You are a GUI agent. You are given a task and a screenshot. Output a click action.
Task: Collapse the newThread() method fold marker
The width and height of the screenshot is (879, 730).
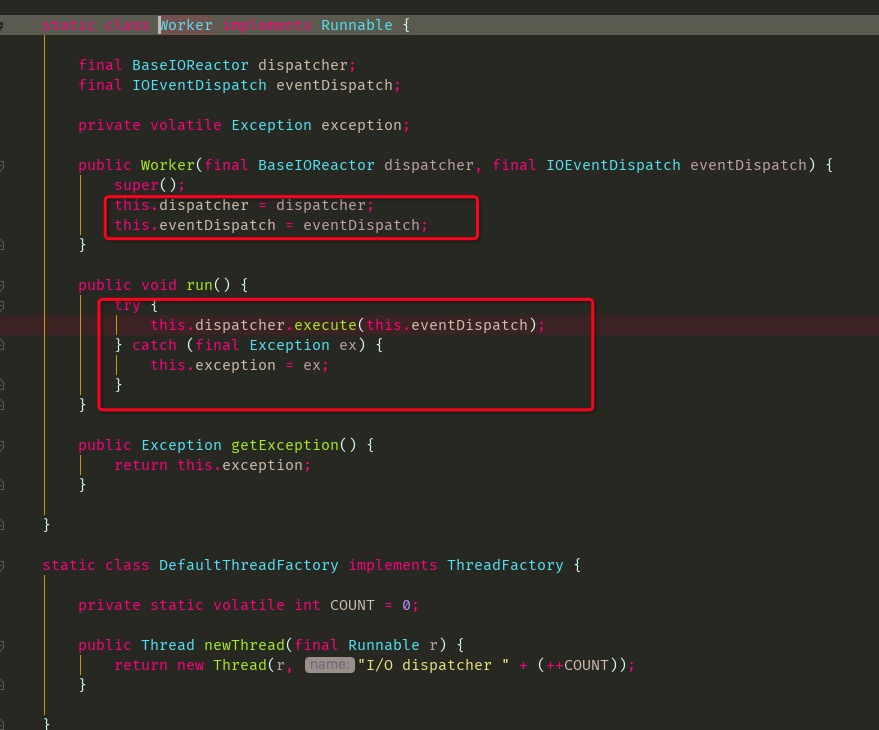[2, 646]
